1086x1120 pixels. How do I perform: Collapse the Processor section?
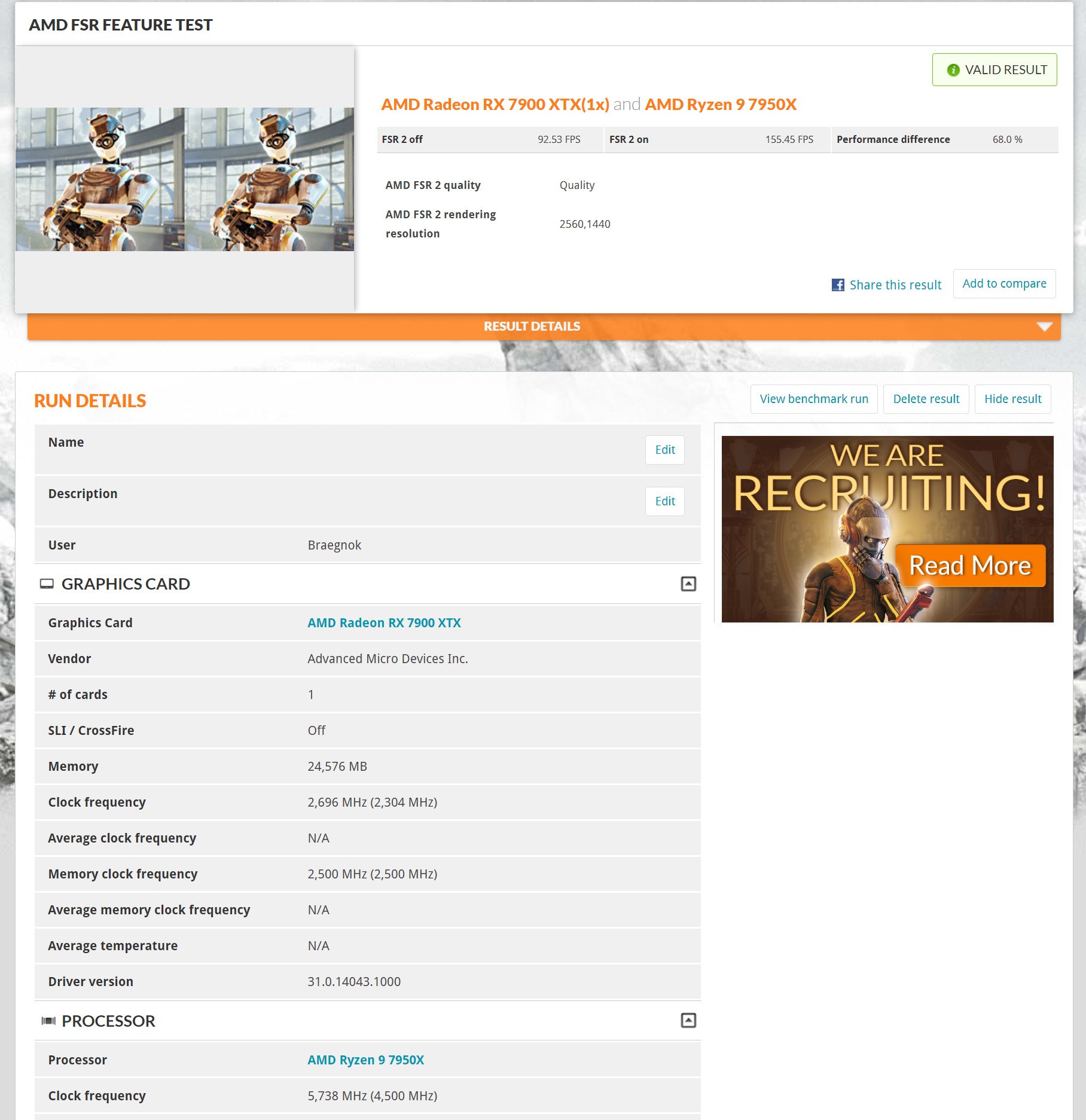pos(688,1020)
